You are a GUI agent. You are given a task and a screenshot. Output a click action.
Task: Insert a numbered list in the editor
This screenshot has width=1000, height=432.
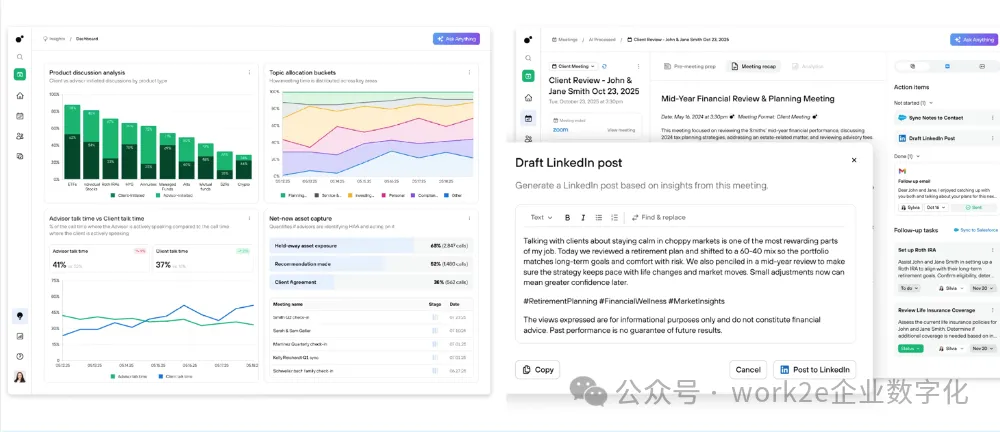(x=614, y=217)
